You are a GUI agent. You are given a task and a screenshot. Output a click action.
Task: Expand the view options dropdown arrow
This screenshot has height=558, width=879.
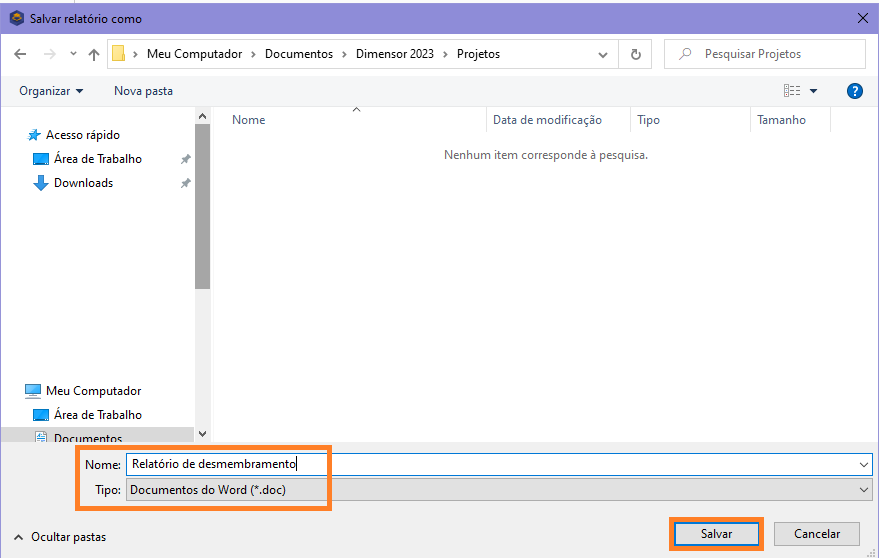(813, 91)
